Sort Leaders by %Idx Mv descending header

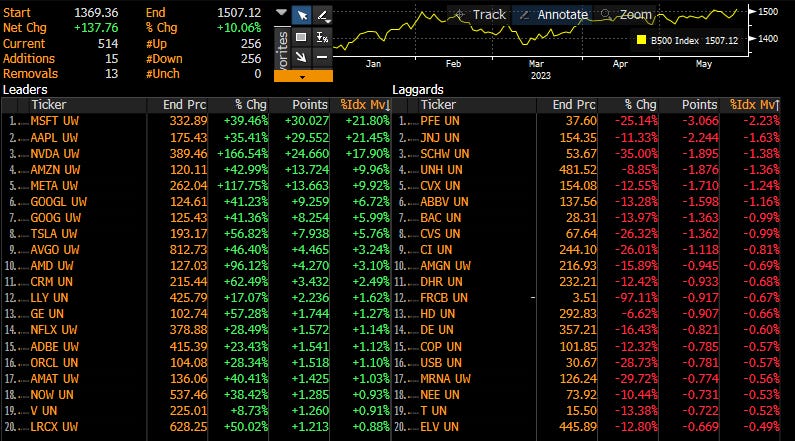pyautogui.click(x=361, y=105)
